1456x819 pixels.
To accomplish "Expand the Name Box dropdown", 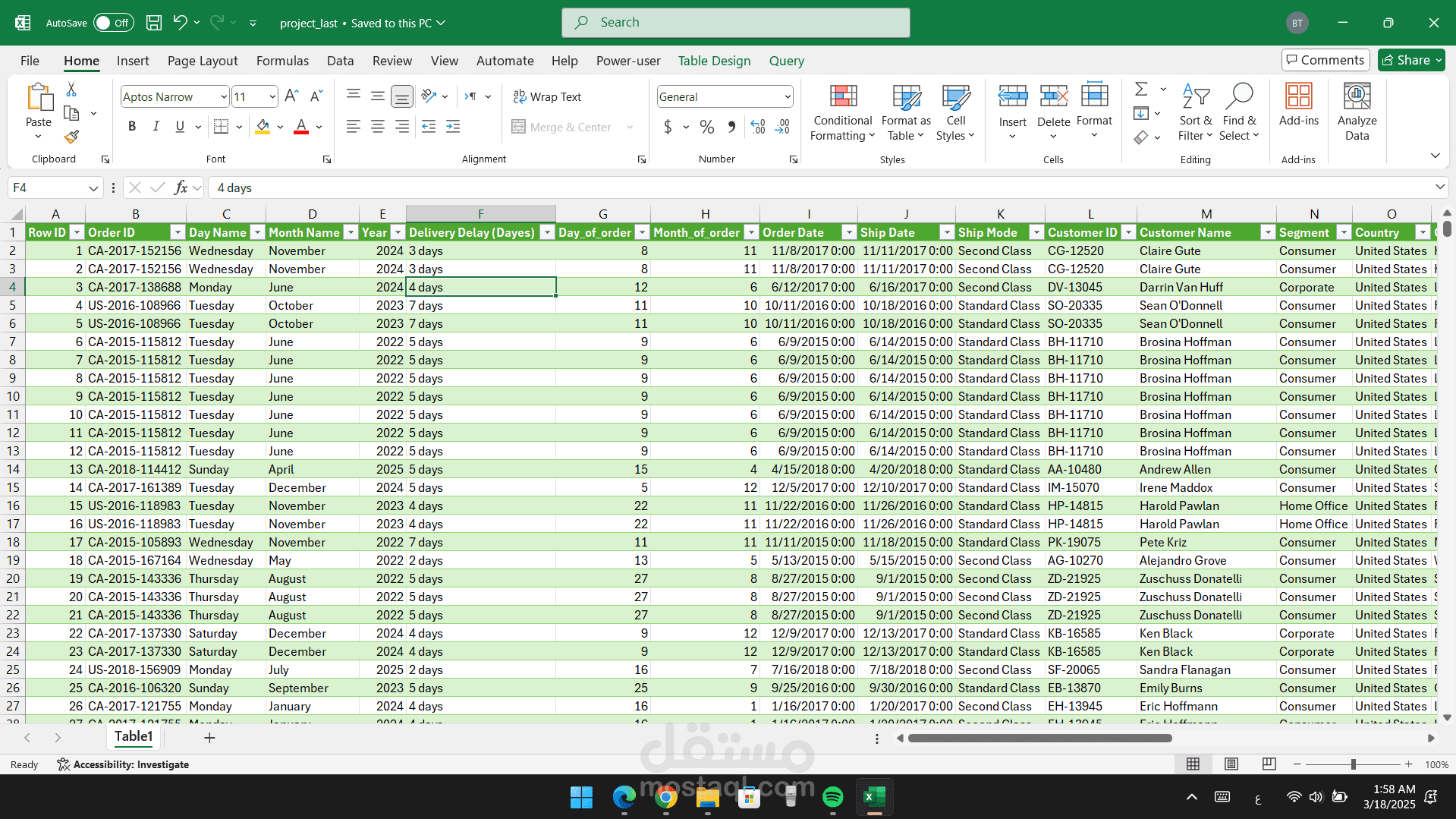I will click(93, 187).
